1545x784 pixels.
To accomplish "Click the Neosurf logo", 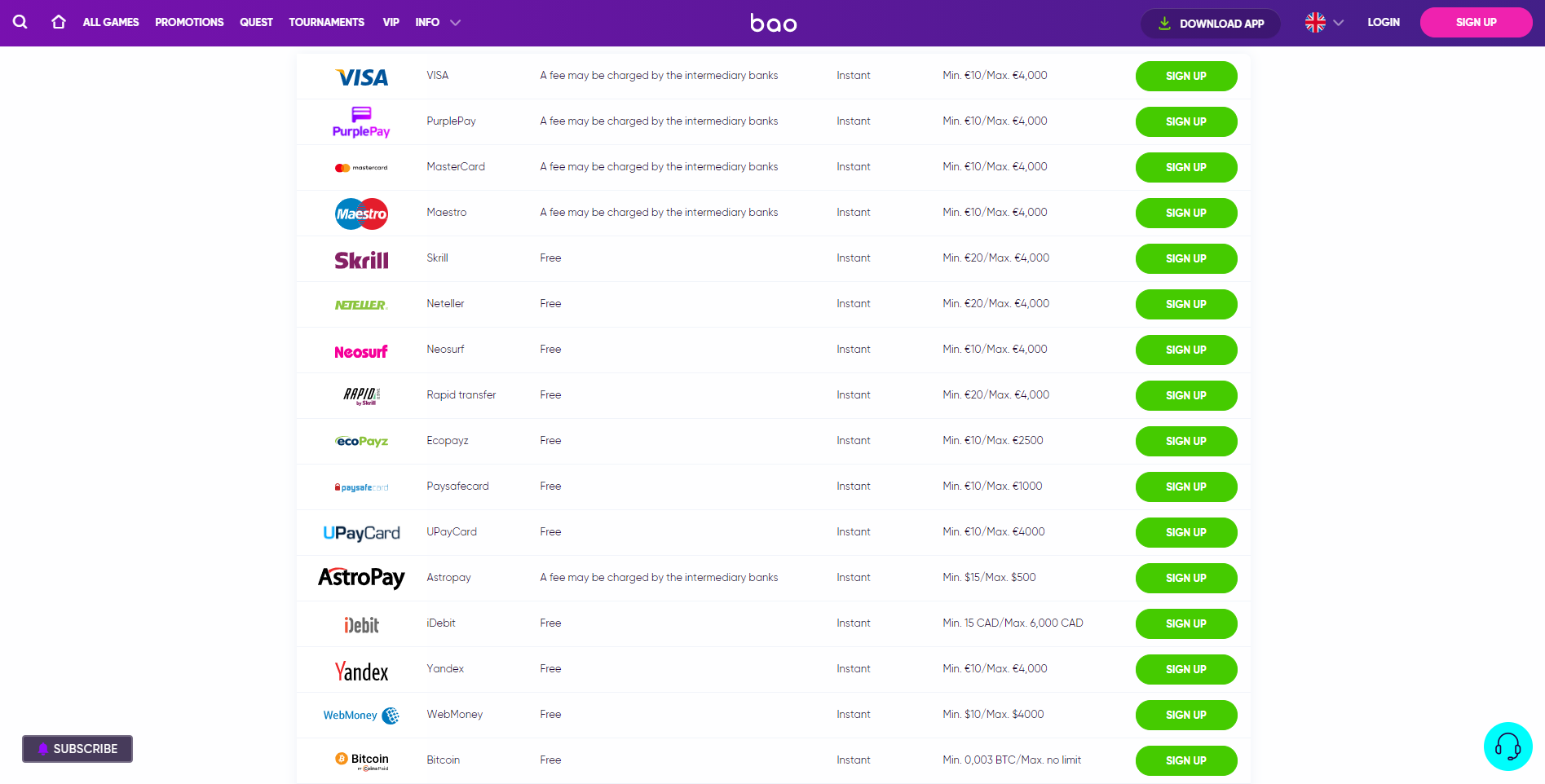I will click(361, 351).
